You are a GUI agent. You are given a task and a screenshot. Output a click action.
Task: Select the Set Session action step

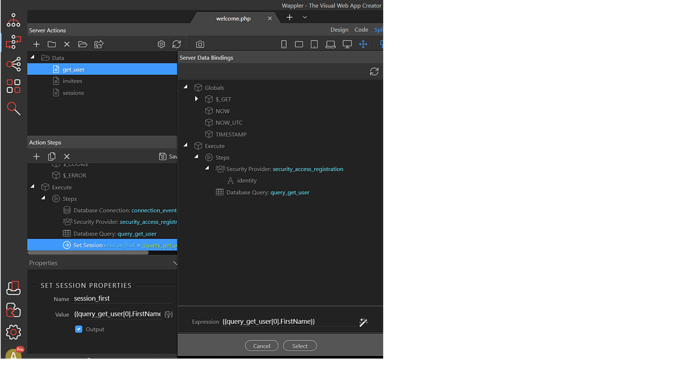coord(102,245)
